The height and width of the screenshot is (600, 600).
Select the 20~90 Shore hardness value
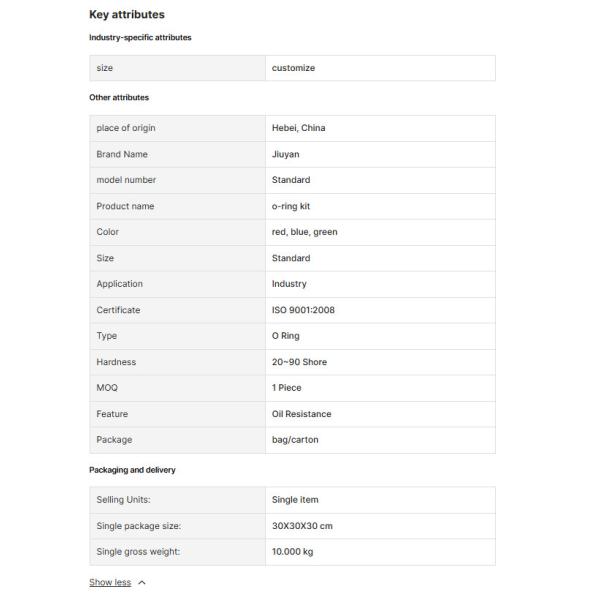point(299,362)
